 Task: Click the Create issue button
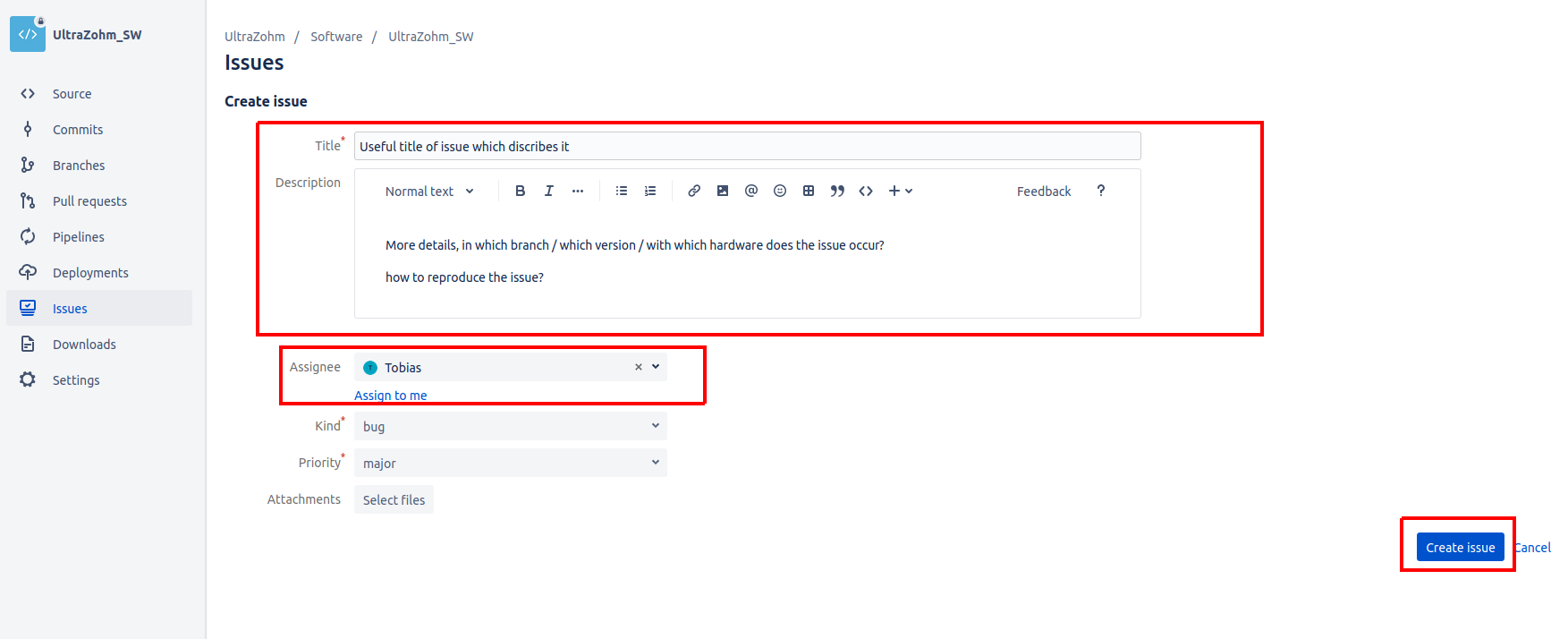[x=1460, y=547]
